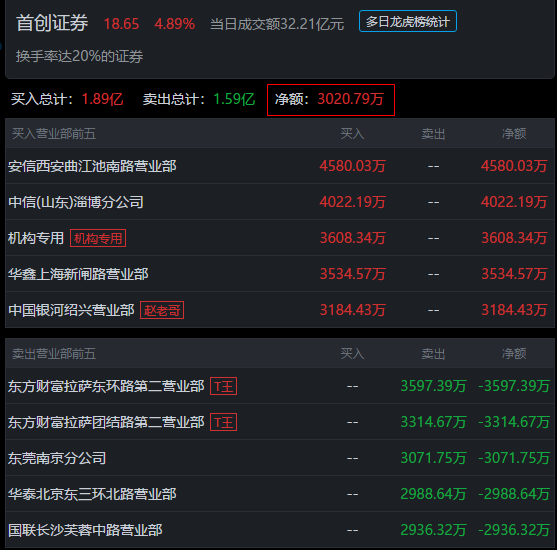
Task: Open 中信(山东)淄博分公司 row
Action: [x=280, y=202]
